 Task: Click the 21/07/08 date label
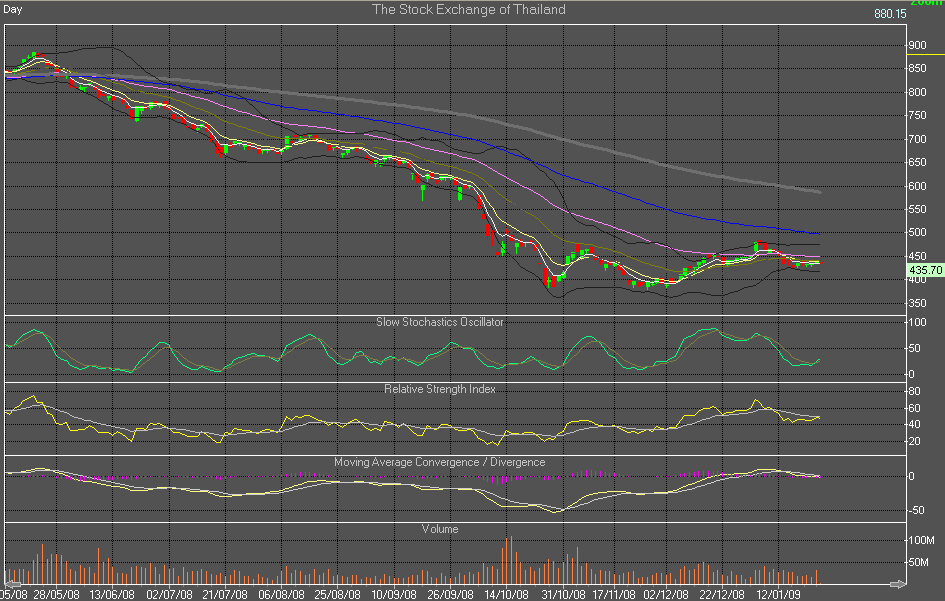[225, 594]
